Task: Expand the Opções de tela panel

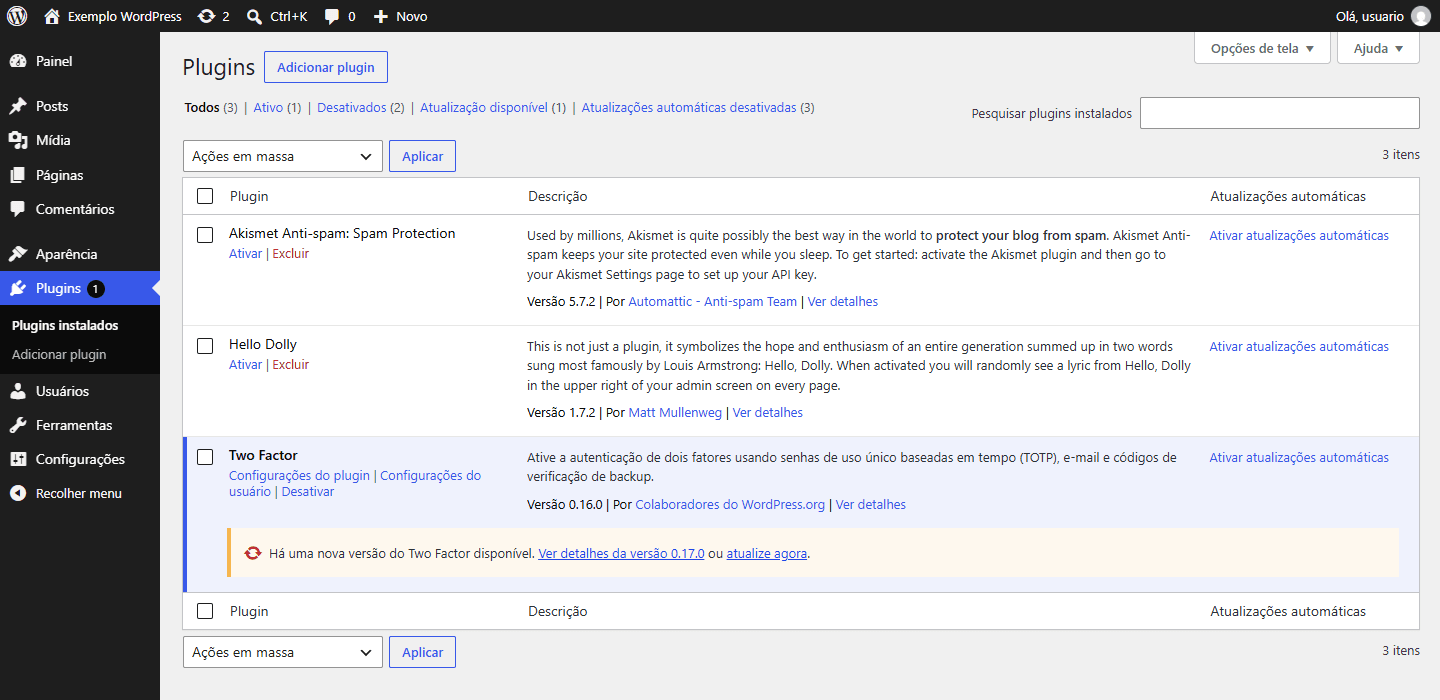Action: [1262, 48]
